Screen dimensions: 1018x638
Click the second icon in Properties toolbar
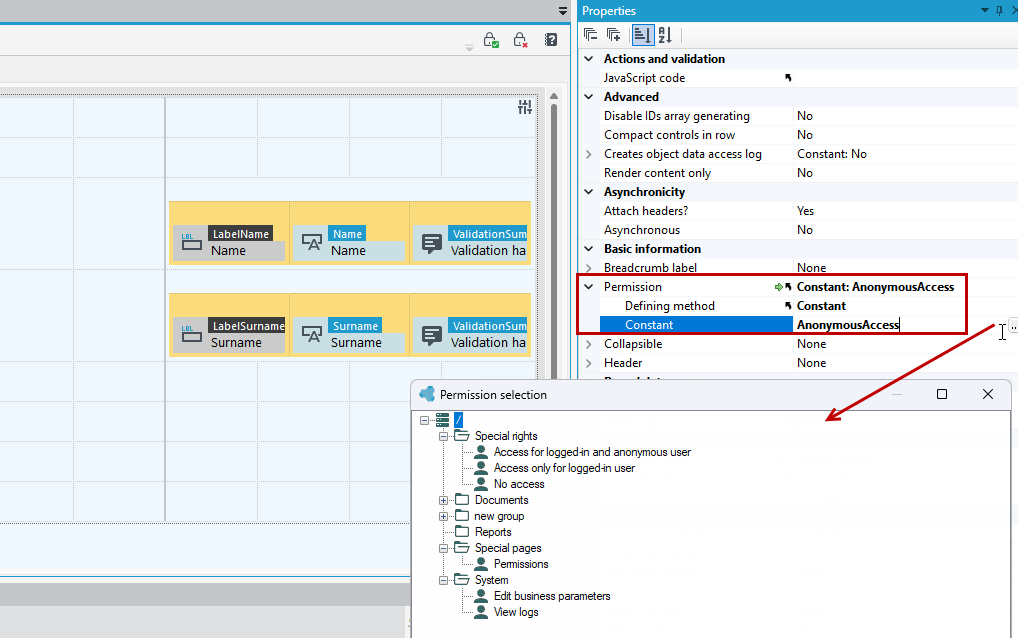click(x=614, y=35)
